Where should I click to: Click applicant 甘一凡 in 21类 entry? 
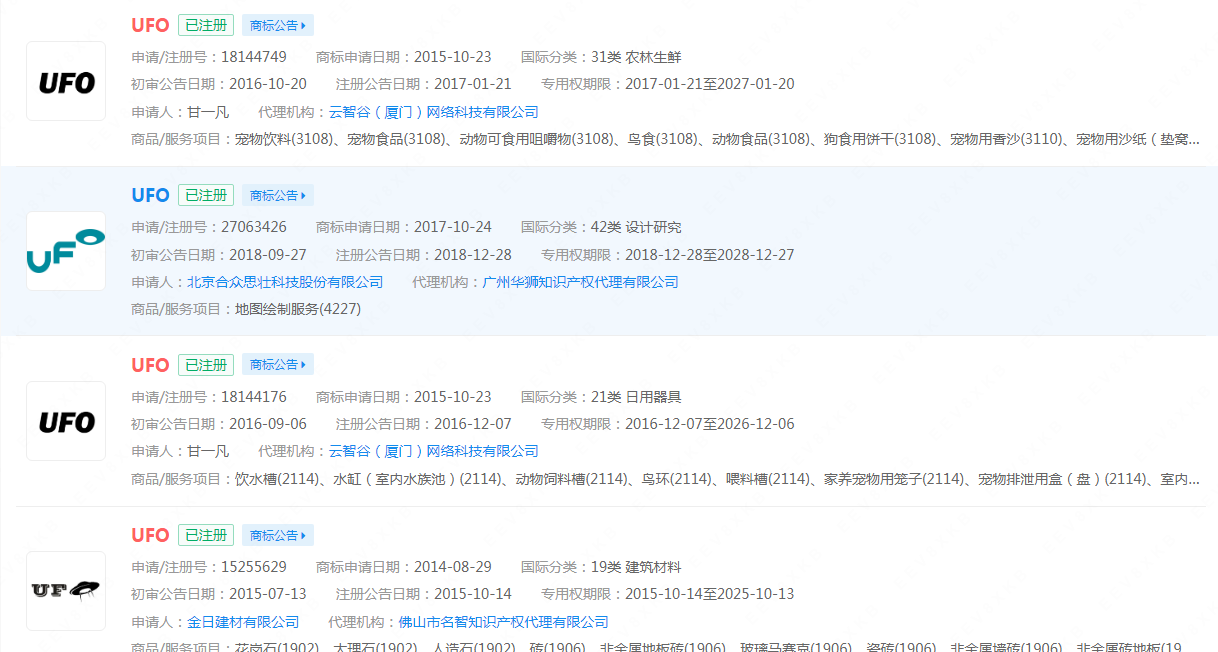(x=208, y=452)
